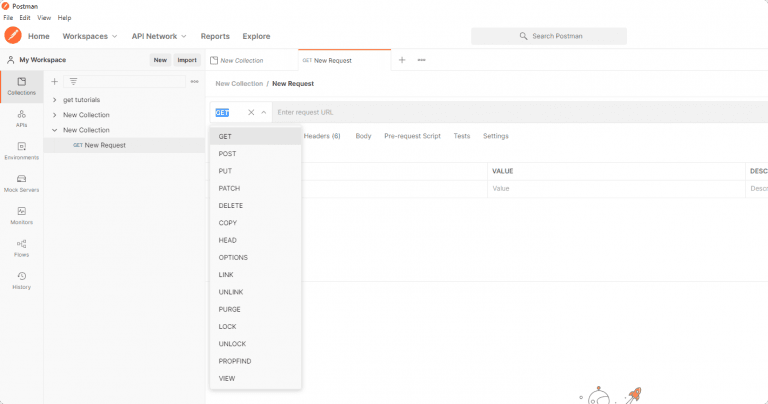Select LINK from method list

tap(255, 275)
